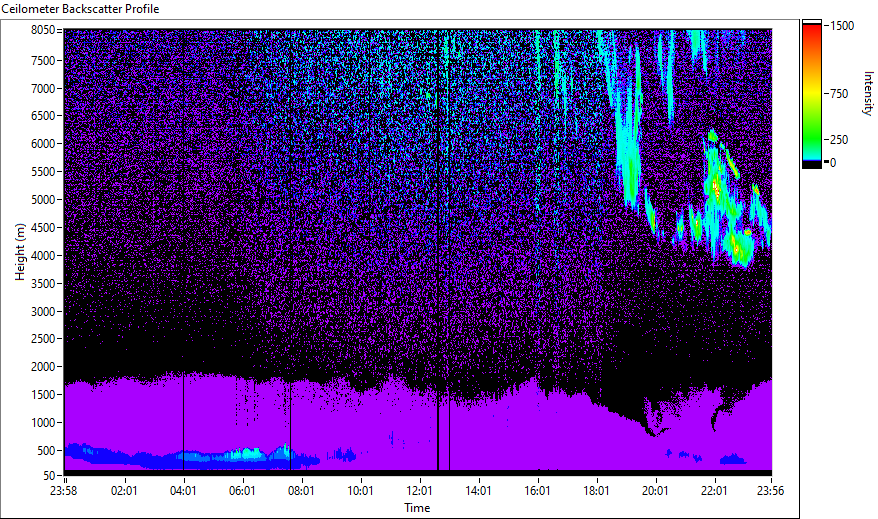Viewport: 878px width, 519px height.
Task: Select the 3000 height axis label
Action: [43, 312]
